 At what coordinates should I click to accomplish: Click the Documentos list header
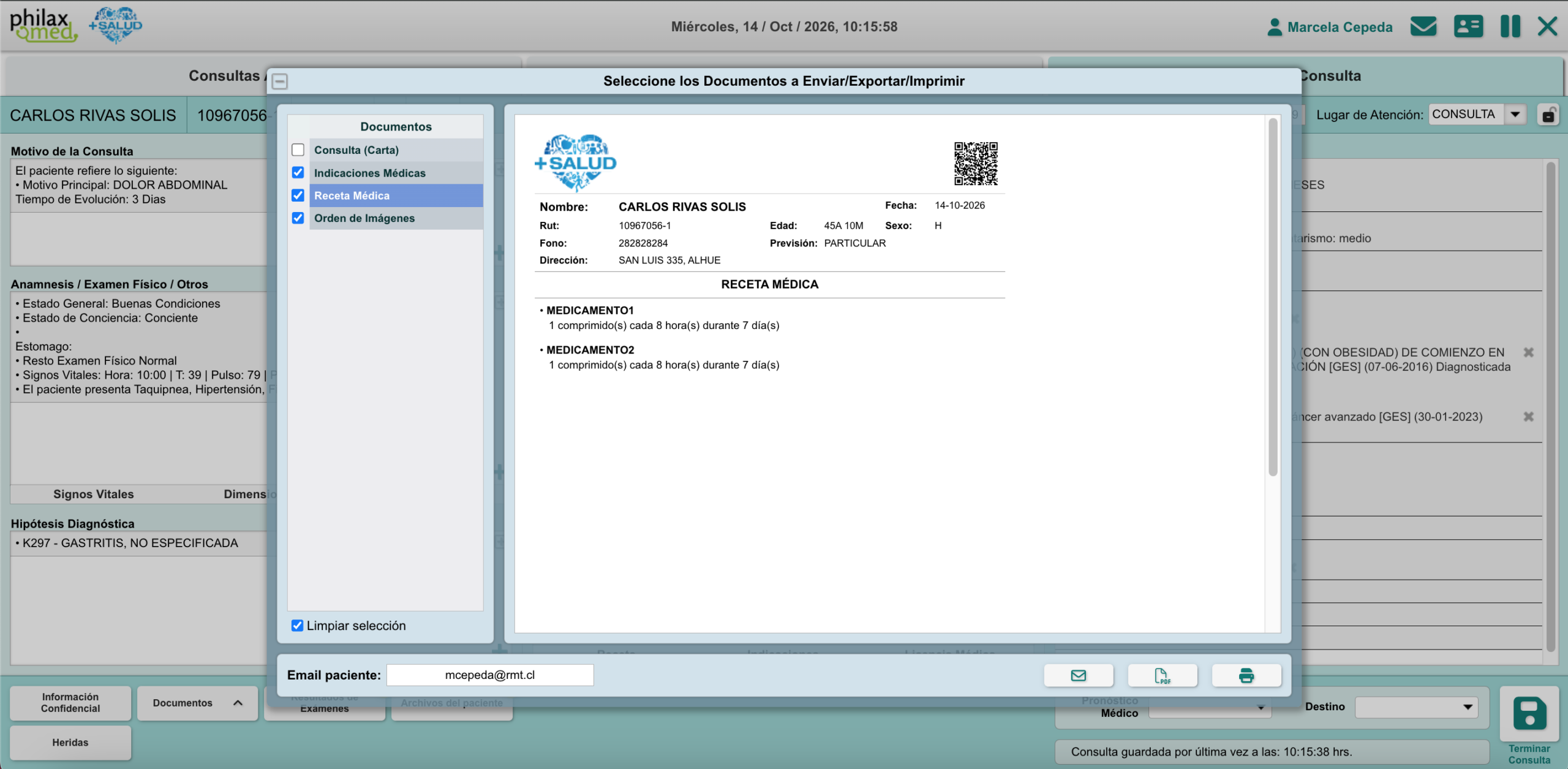(396, 127)
